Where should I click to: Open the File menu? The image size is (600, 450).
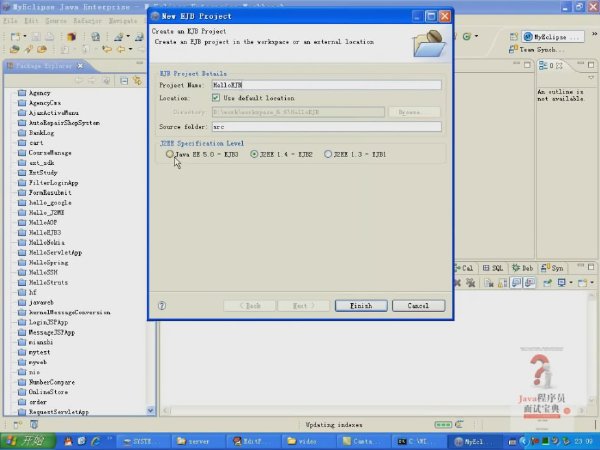[10, 21]
